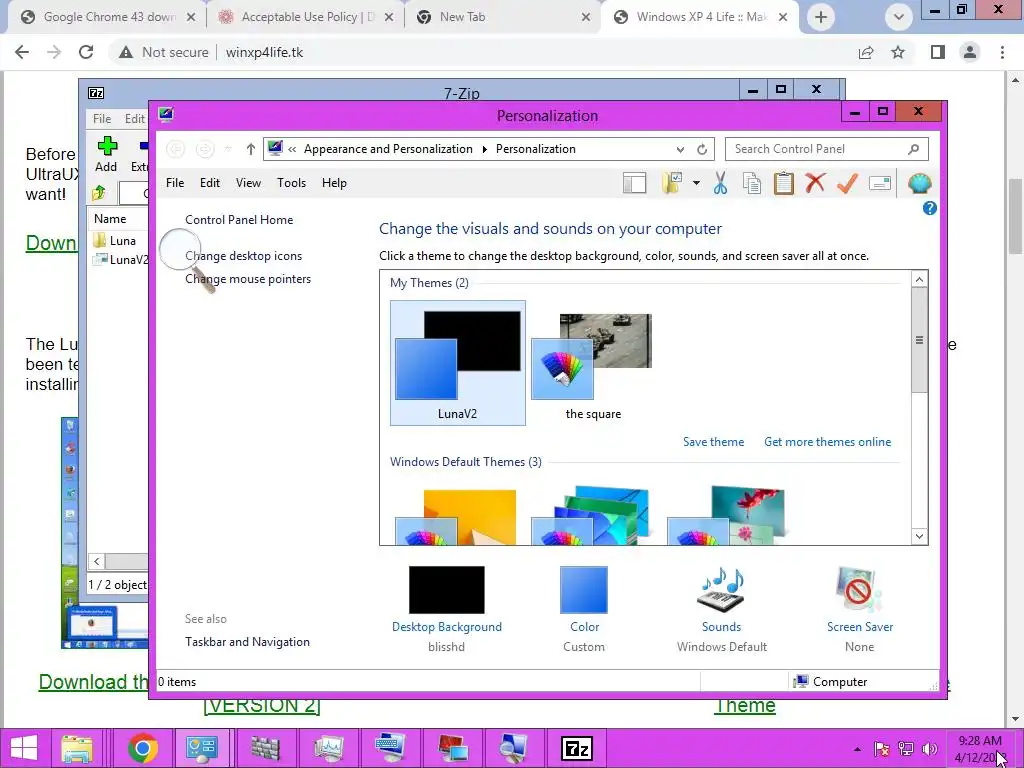Click Change desktop icons link
The height and width of the screenshot is (768, 1024).
coord(244,256)
